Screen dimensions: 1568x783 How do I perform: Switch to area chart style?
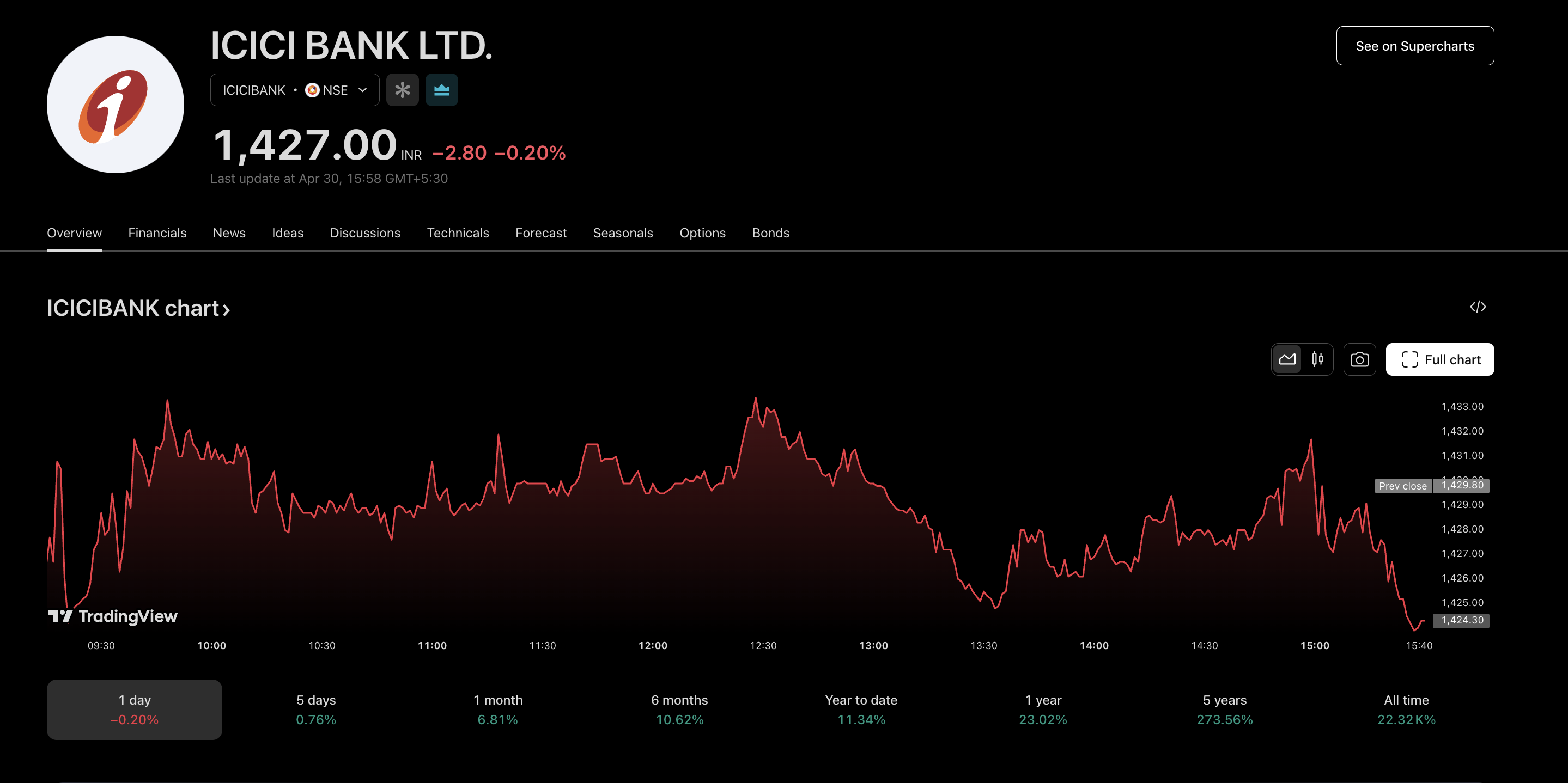1287,359
